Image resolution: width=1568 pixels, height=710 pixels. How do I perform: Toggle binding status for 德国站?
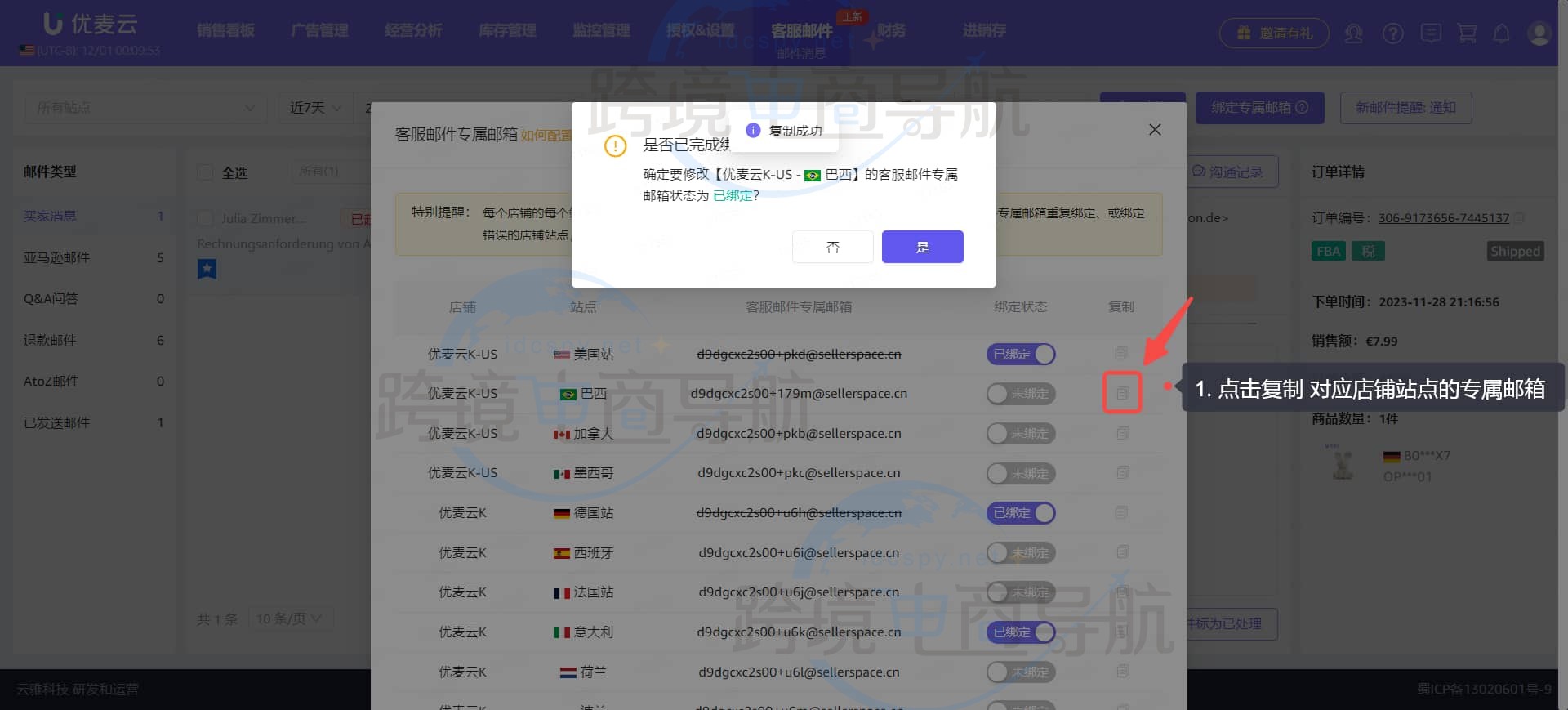pyautogui.click(x=1021, y=512)
